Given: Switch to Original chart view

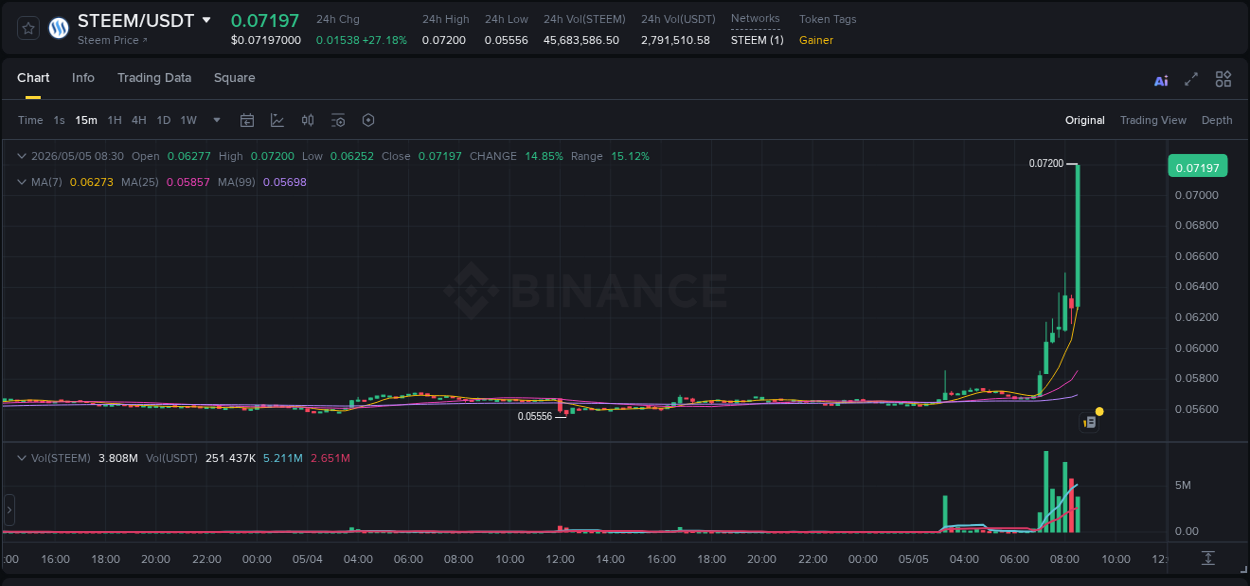Looking at the screenshot, I should click(1085, 120).
